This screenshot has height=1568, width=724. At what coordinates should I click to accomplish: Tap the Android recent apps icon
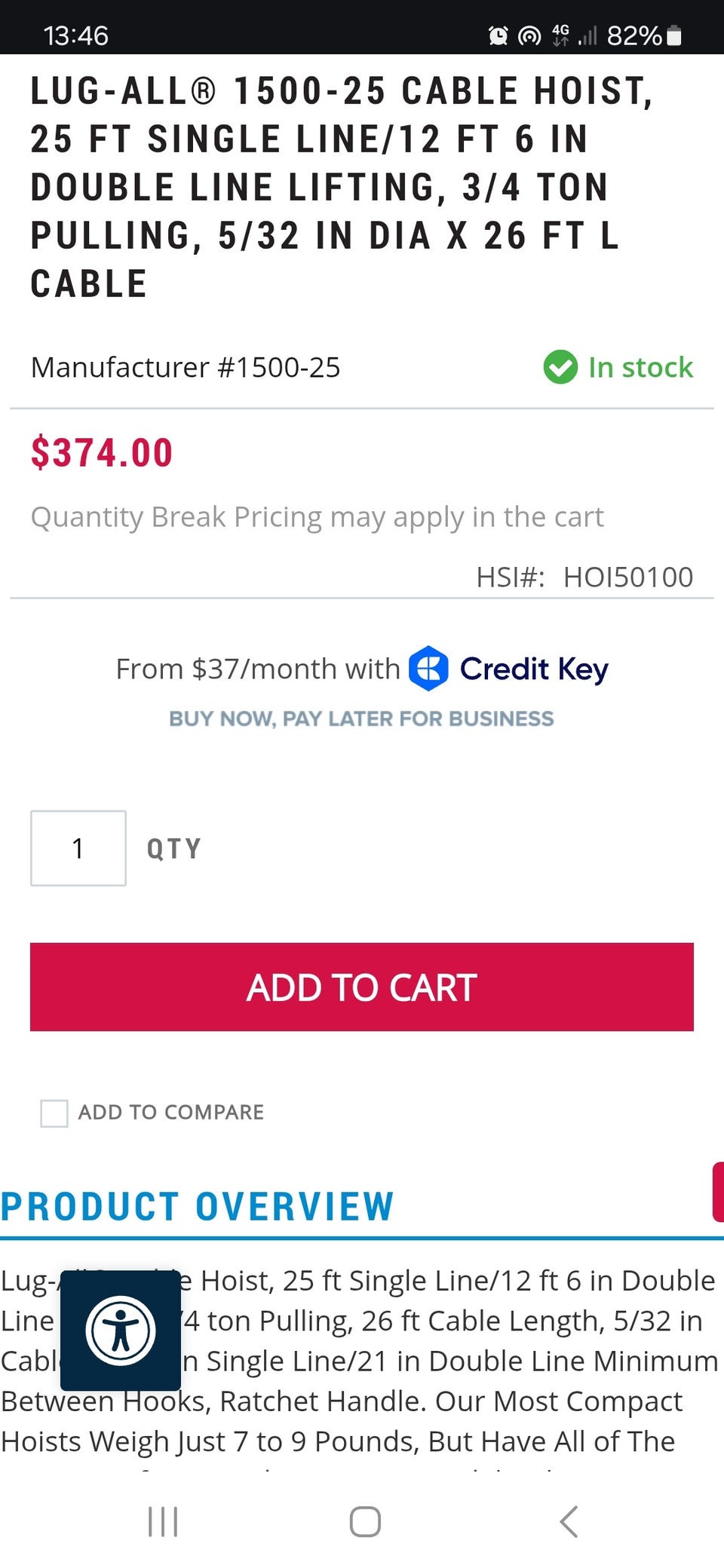click(163, 1521)
